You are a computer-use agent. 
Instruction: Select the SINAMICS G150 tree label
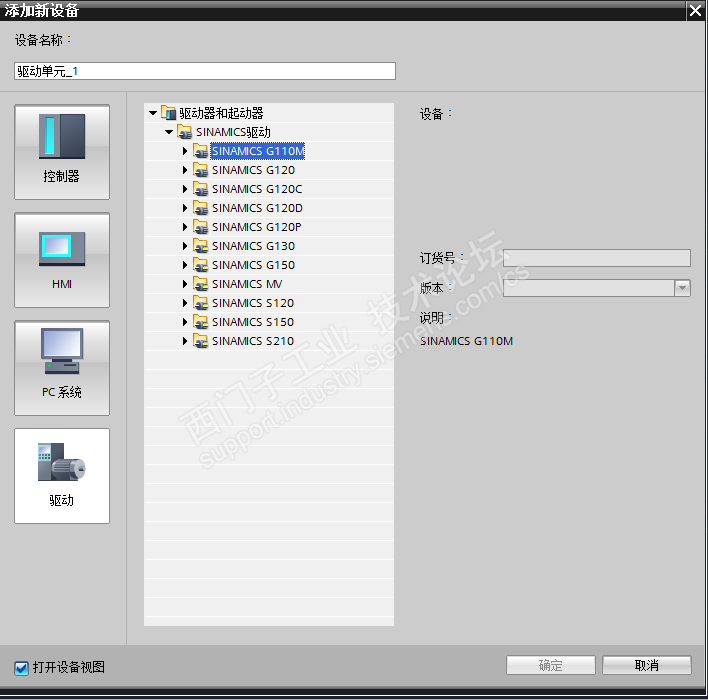point(253,265)
